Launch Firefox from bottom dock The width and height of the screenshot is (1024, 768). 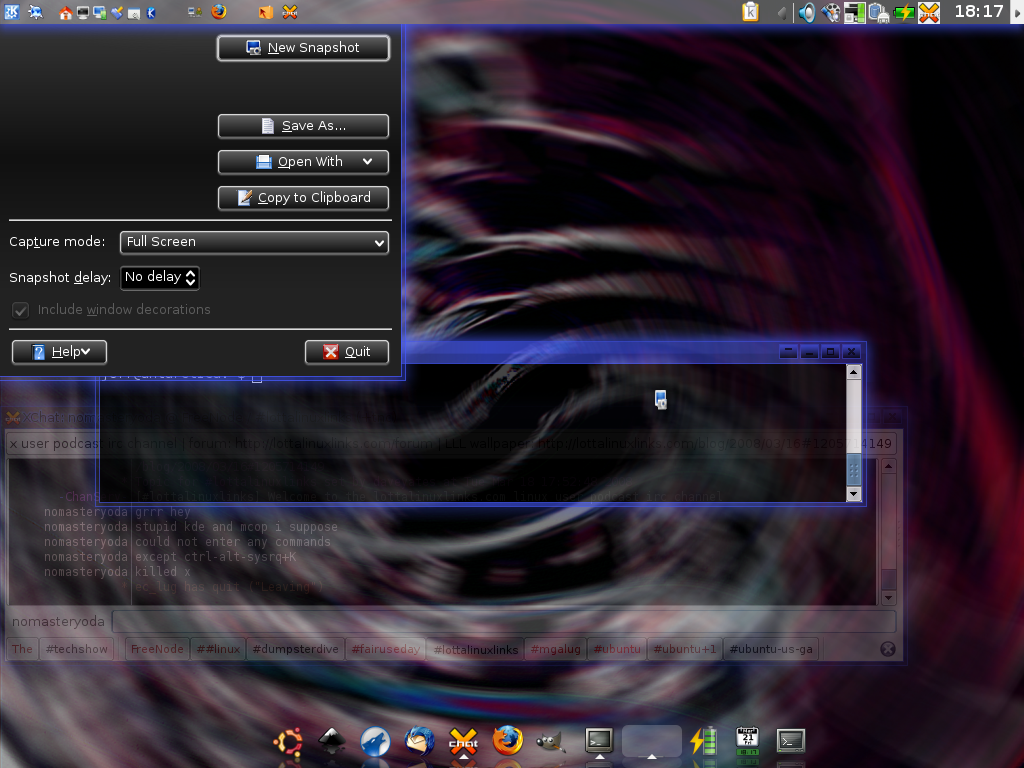coord(507,741)
